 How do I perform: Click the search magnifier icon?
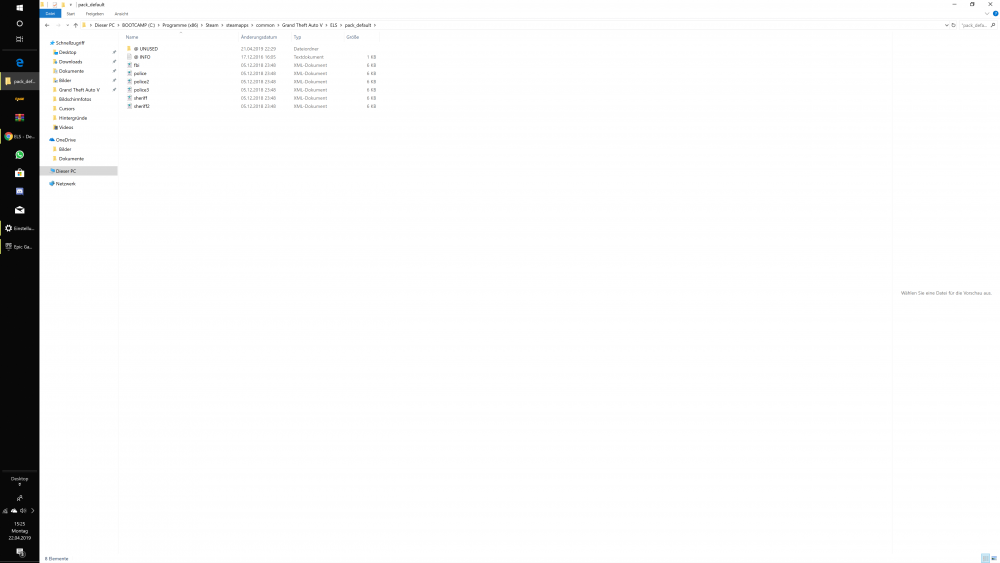click(x=993, y=25)
